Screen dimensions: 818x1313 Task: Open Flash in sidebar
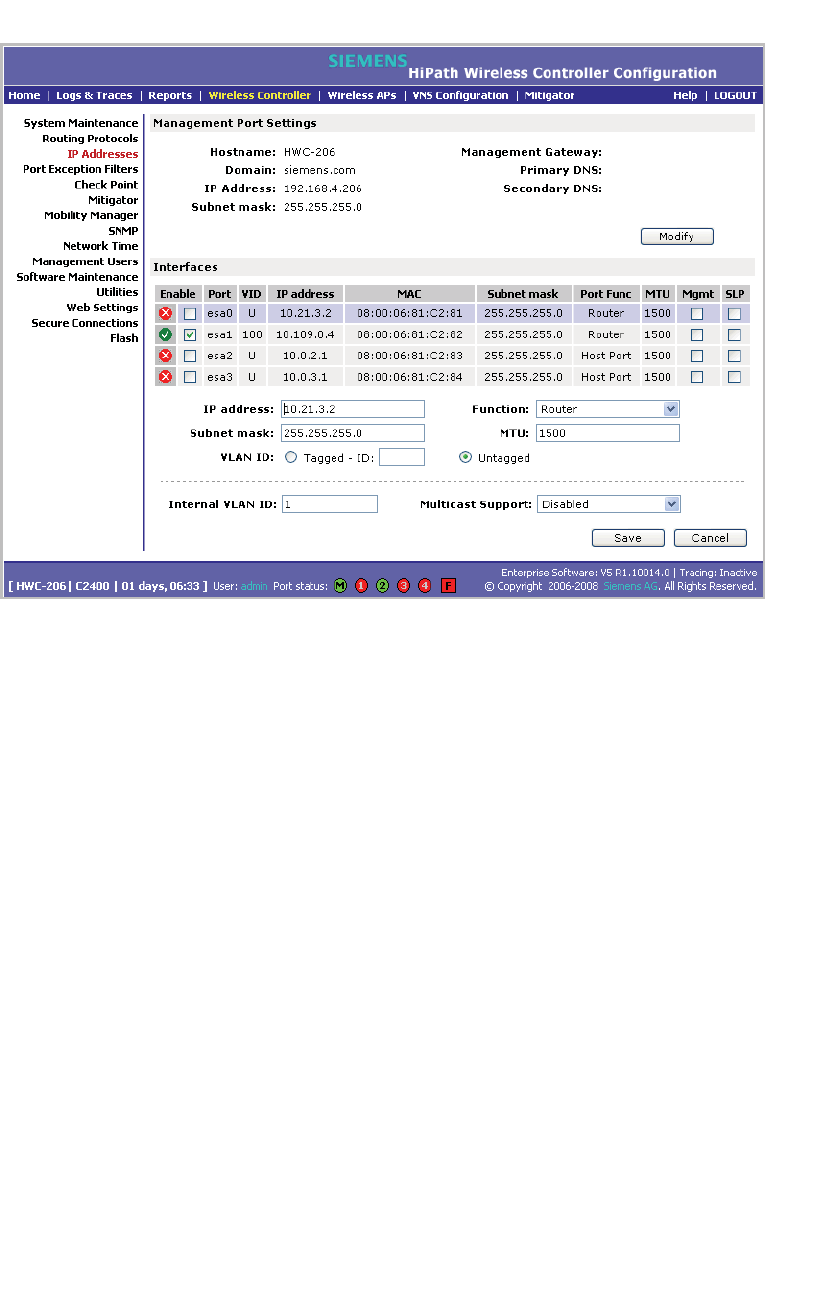124,338
